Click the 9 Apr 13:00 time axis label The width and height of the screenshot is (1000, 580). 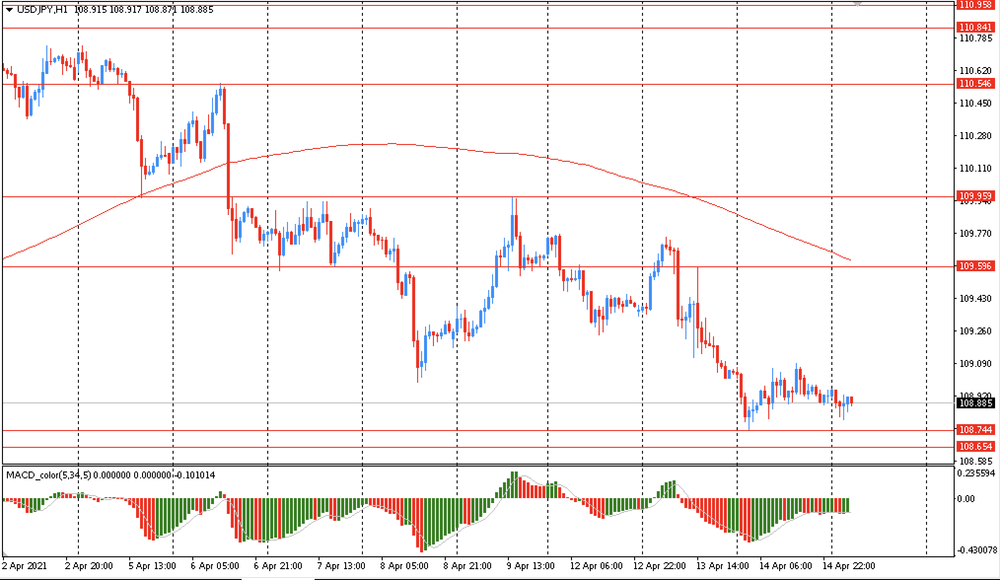pyautogui.click(x=531, y=566)
